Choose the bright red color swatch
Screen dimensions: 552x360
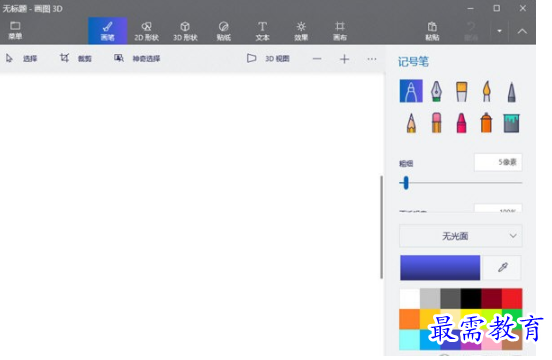(x=512, y=299)
